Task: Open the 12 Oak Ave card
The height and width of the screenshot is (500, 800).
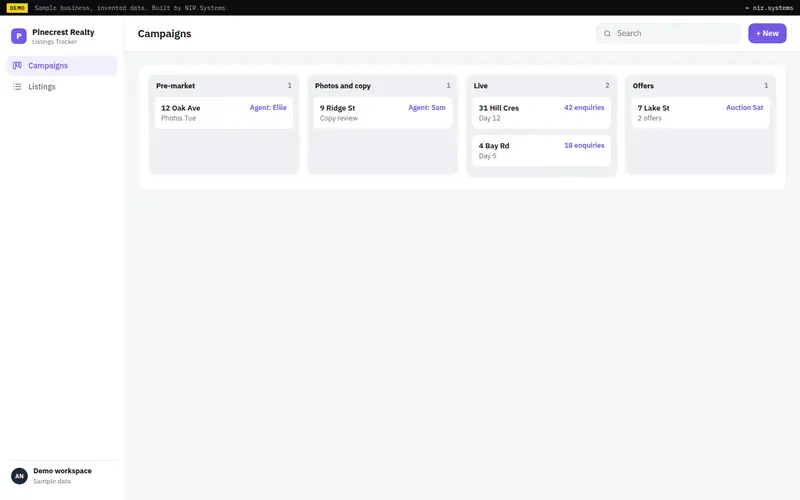Action: coord(224,113)
